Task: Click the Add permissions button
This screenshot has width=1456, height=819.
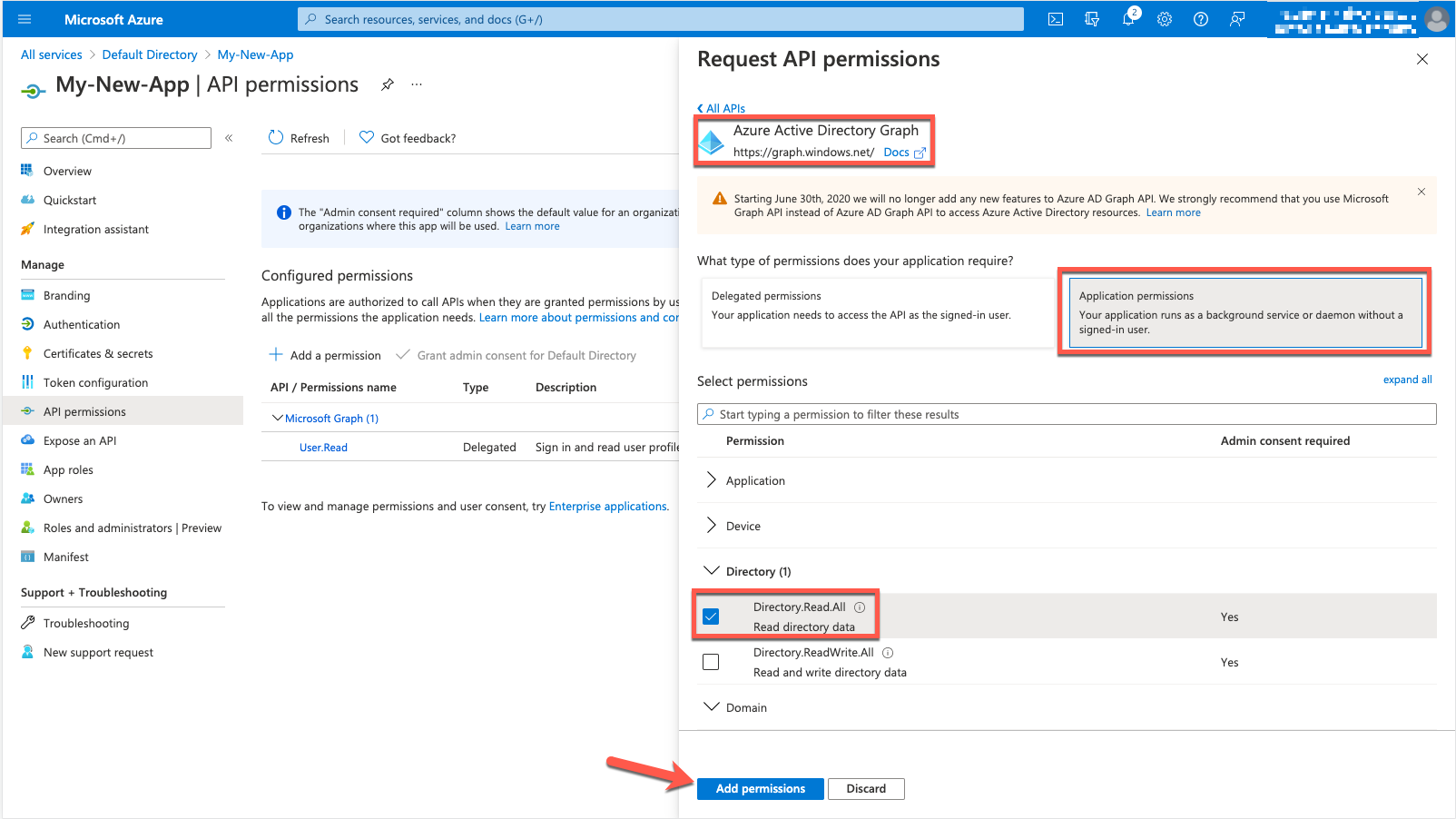Action: pyautogui.click(x=761, y=788)
